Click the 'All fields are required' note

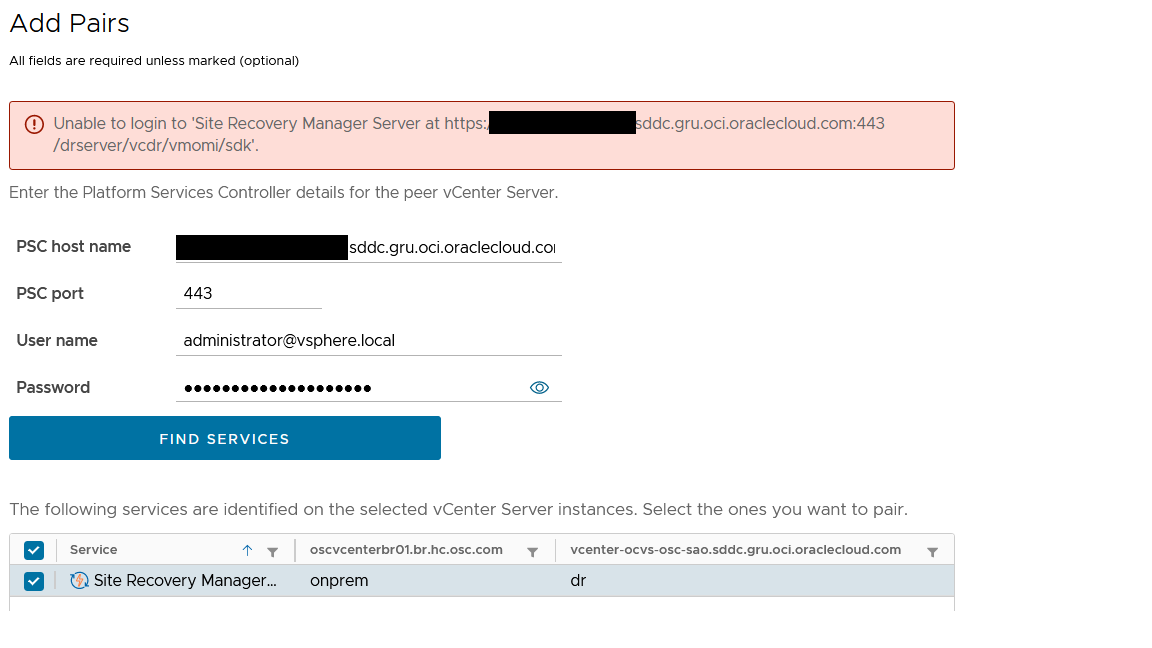pos(154,61)
